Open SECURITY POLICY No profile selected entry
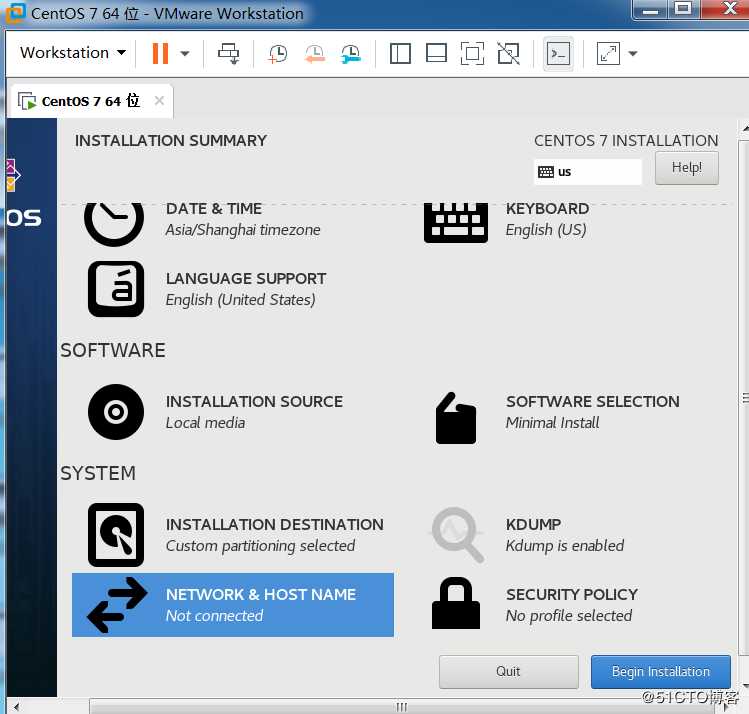Image resolution: width=749 pixels, height=714 pixels. click(x=572, y=605)
